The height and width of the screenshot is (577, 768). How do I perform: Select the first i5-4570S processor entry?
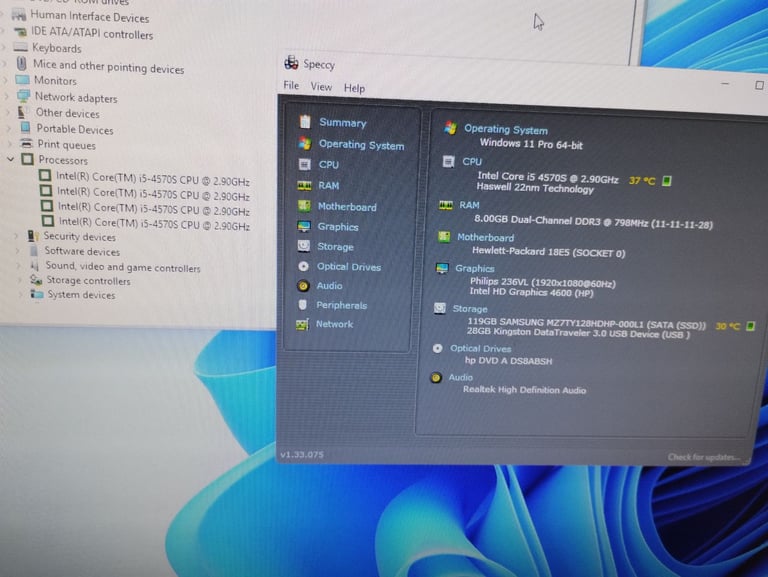pyautogui.click(x=153, y=178)
